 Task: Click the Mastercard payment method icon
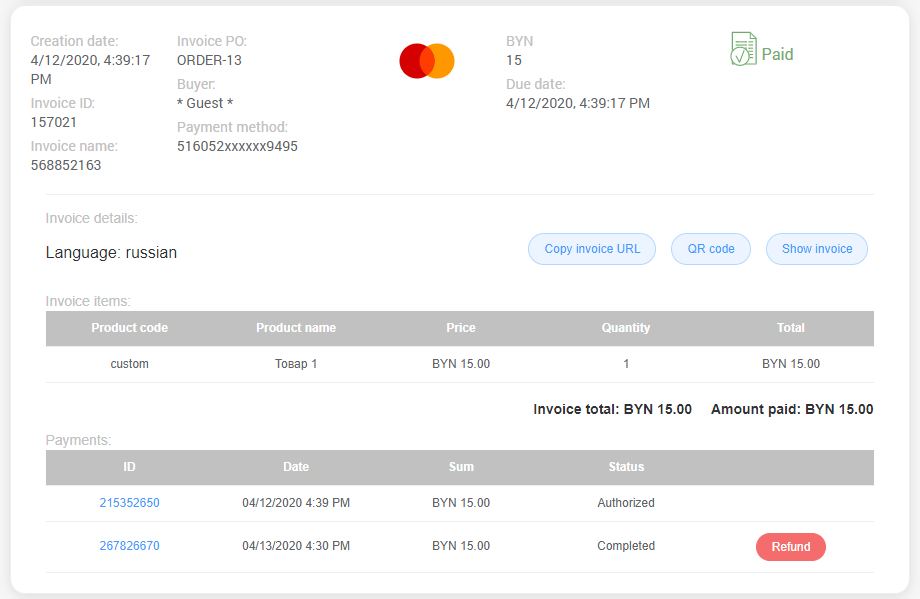427,61
